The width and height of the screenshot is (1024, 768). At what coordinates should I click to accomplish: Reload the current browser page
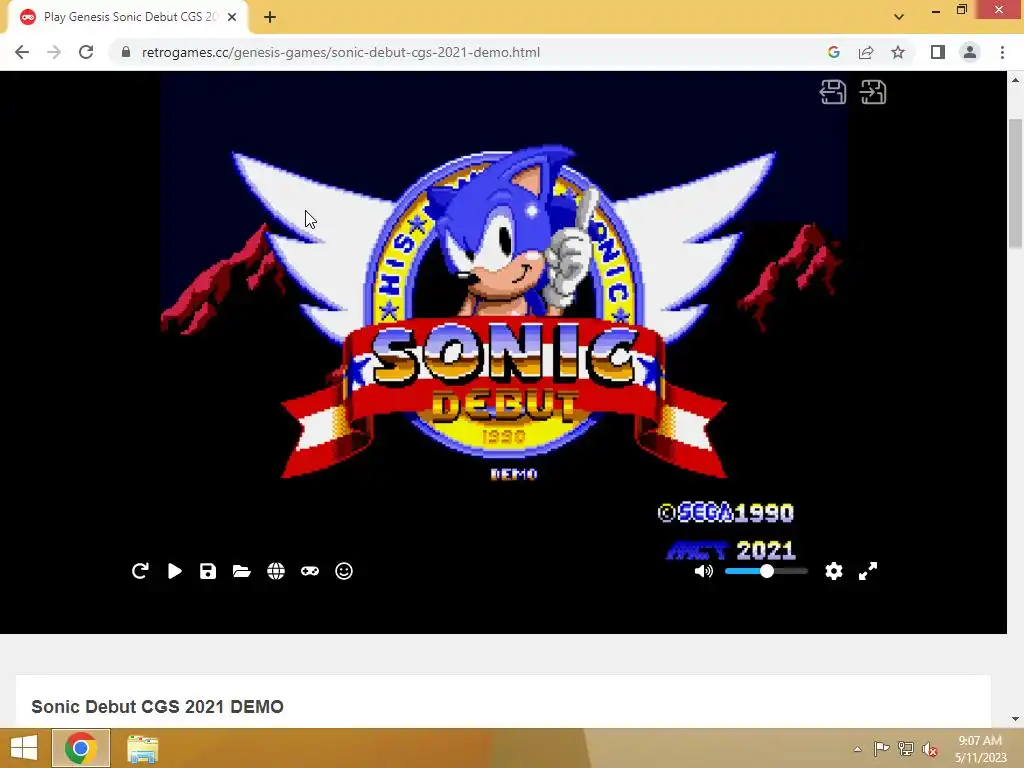pos(86,52)
